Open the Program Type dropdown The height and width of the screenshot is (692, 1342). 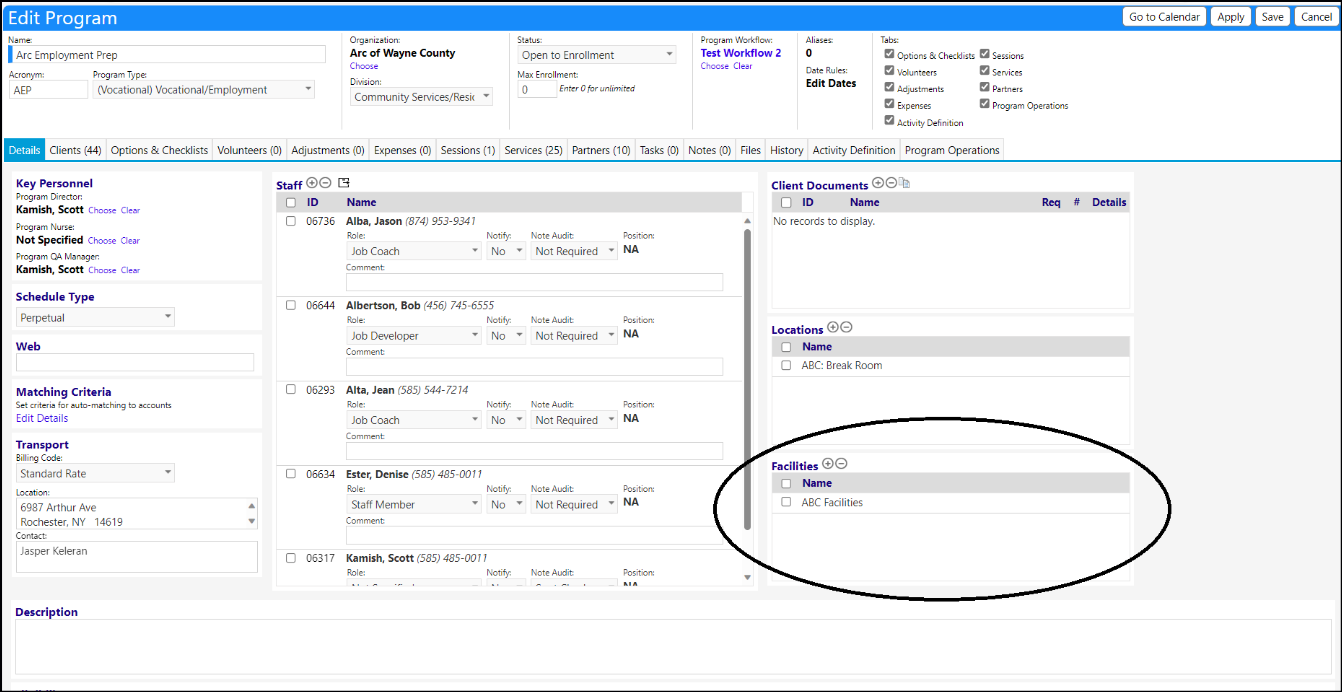204,89
